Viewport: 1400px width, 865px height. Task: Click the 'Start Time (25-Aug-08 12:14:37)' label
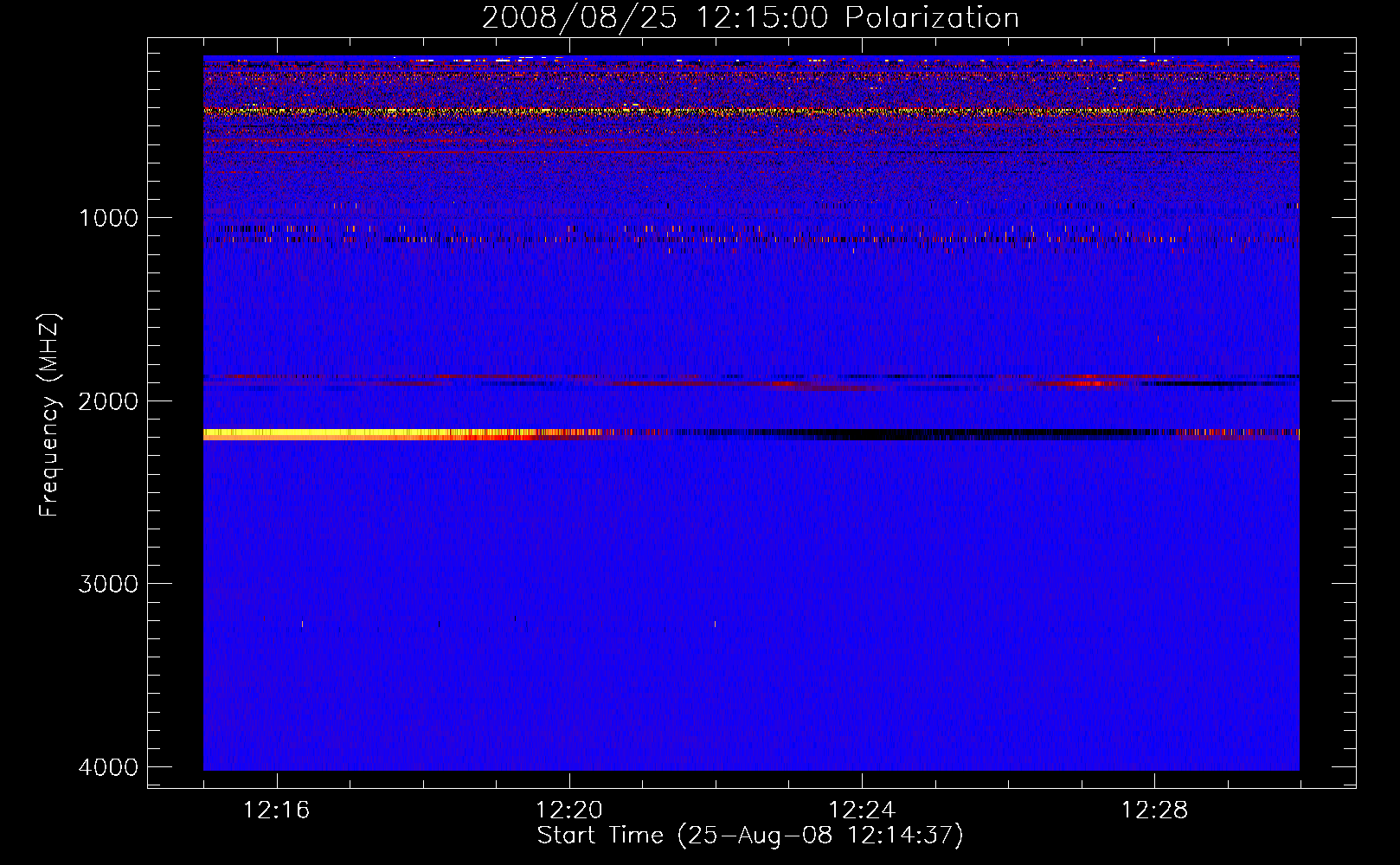tap(750, 836)
